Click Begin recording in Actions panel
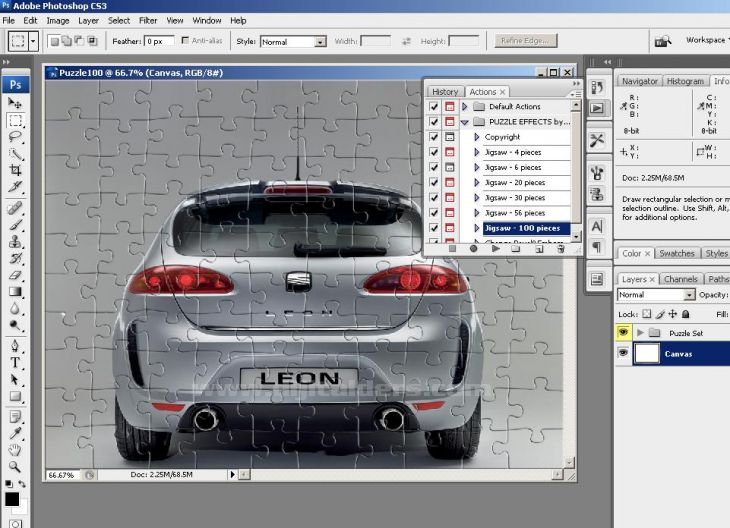The image size is (730, 528). tap(473, 249)
